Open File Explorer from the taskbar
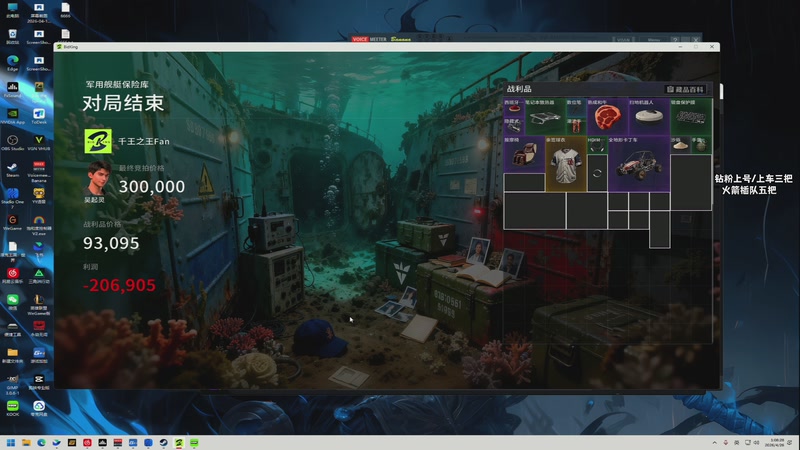 pyautogui.click(x=26, y=442)
